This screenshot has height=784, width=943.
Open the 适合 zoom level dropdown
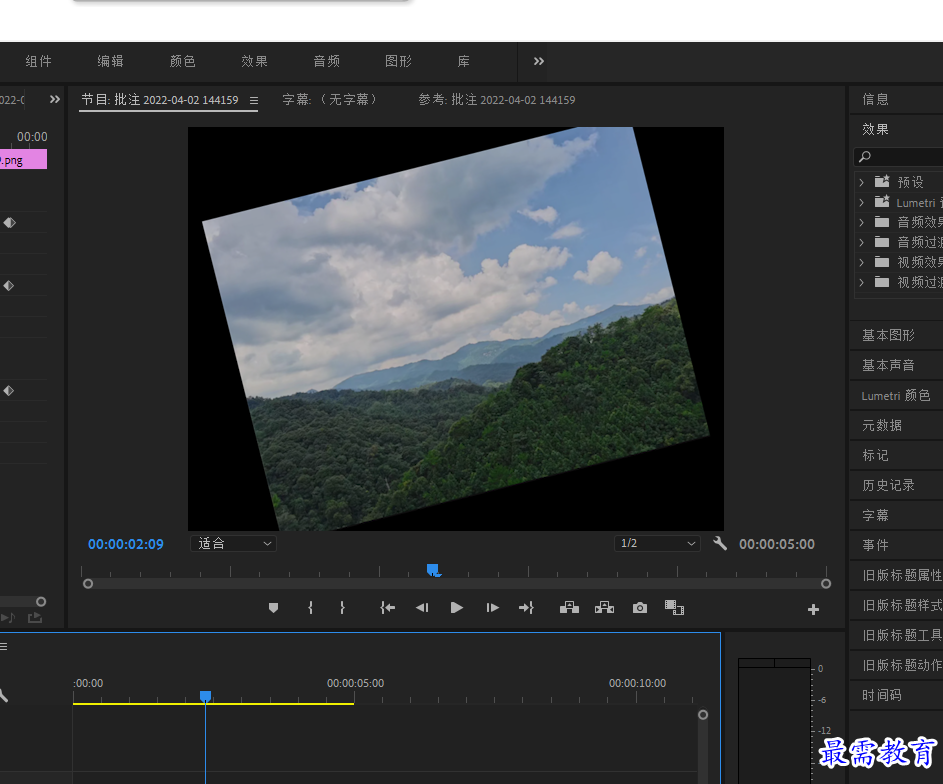pos(233,544)
